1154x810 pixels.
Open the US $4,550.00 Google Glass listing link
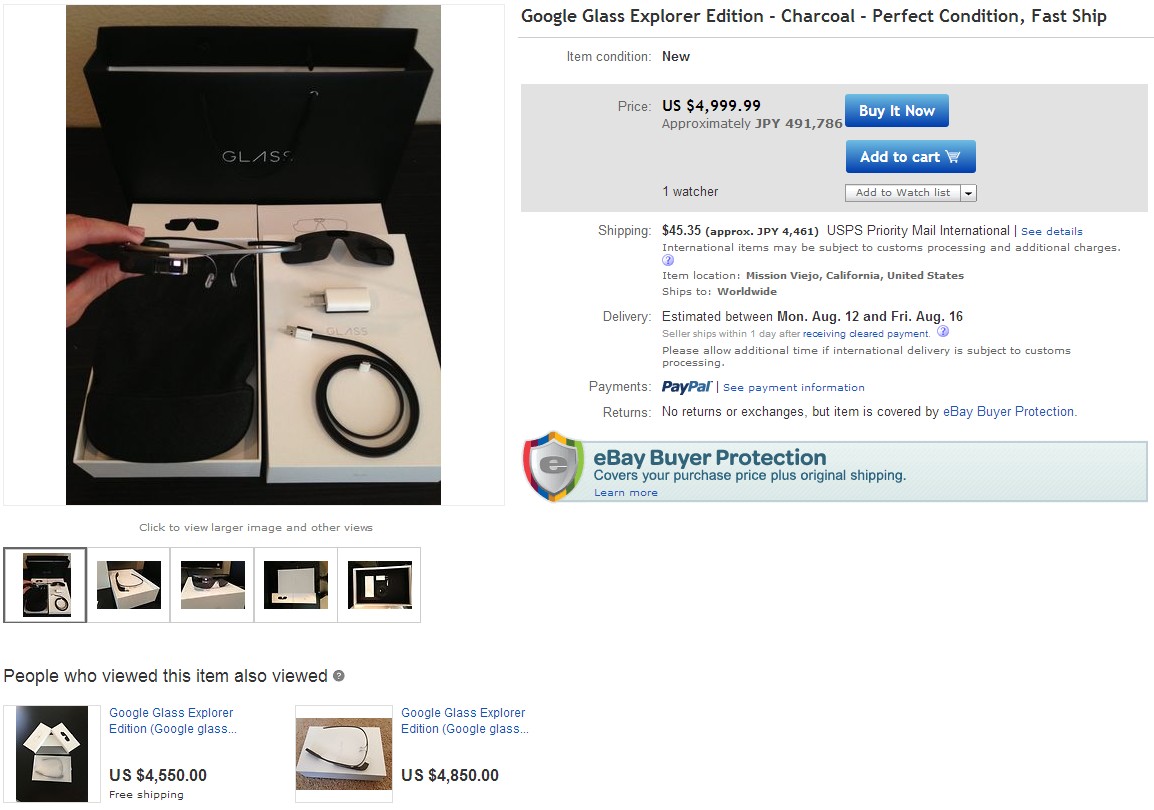[x=171, y=721]
